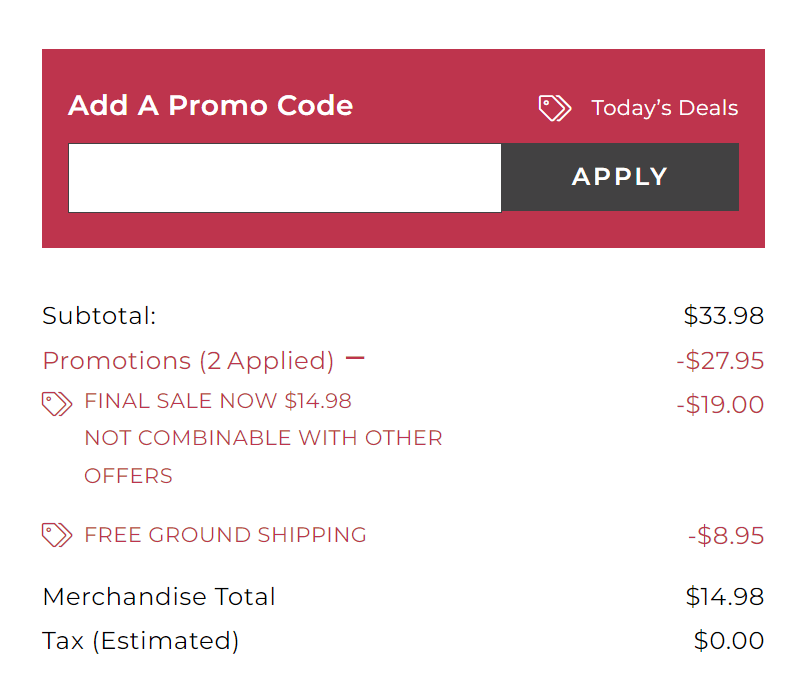
Task: Apply the promo code with APPLY button
Action: pyautogui.click(x=620, y=177)
